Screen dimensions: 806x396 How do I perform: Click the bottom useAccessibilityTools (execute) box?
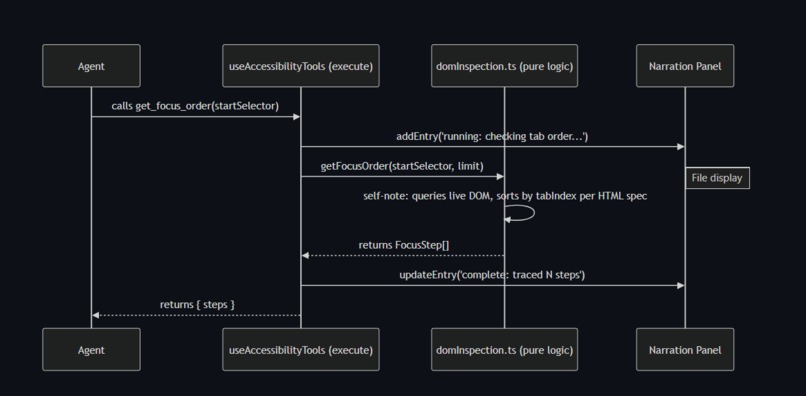coord(301,350)
